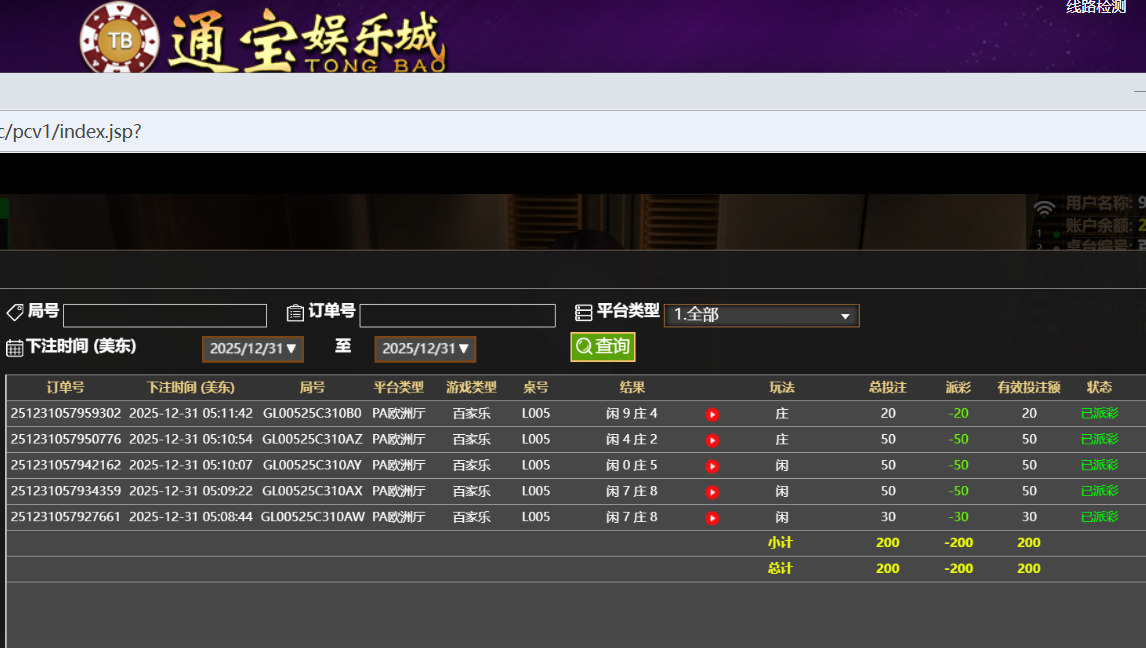Image resolution: width=1146 pixels, height=648 pixels.
Task: Click the tag icon beside 局号
Action: pyautogui.click(x=15, y=313)
